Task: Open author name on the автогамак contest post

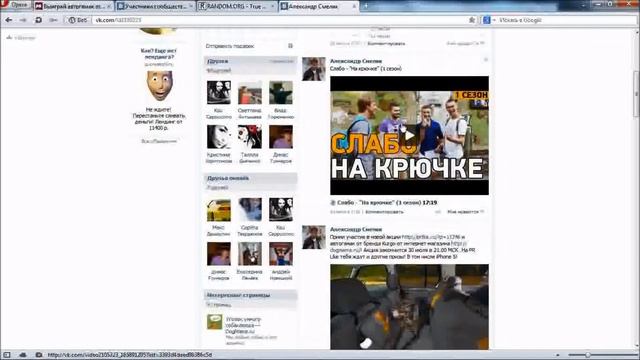Action: click(x=356, y=229)
